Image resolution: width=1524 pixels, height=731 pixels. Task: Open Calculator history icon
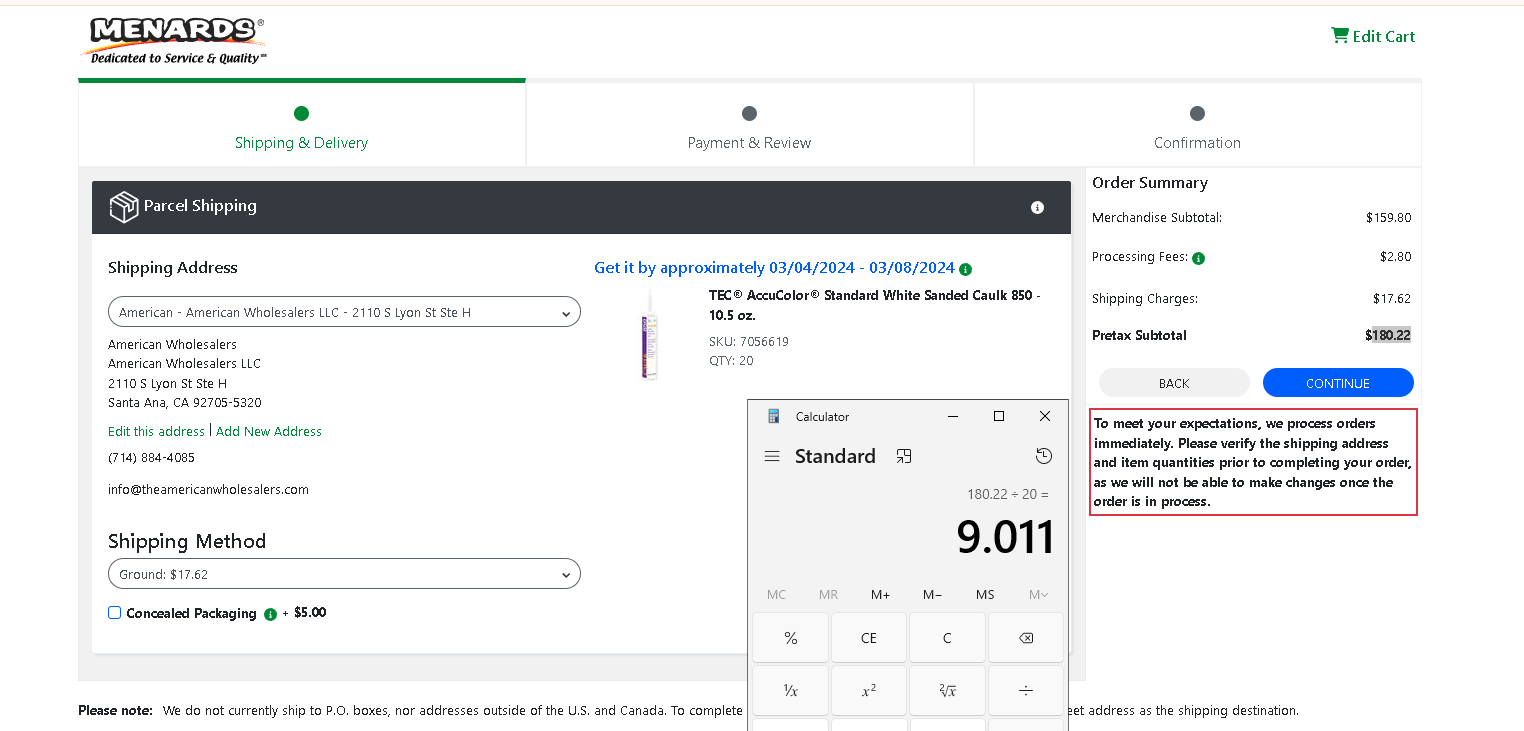click(x=1044, y=456)
